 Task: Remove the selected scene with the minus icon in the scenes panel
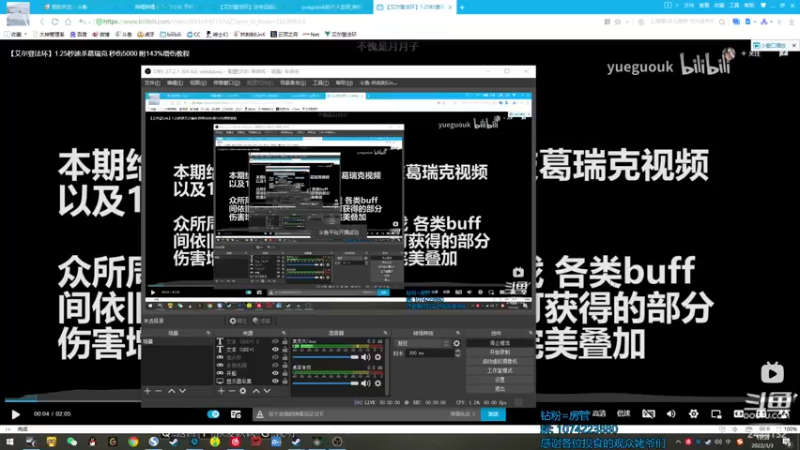click(159, 391)
